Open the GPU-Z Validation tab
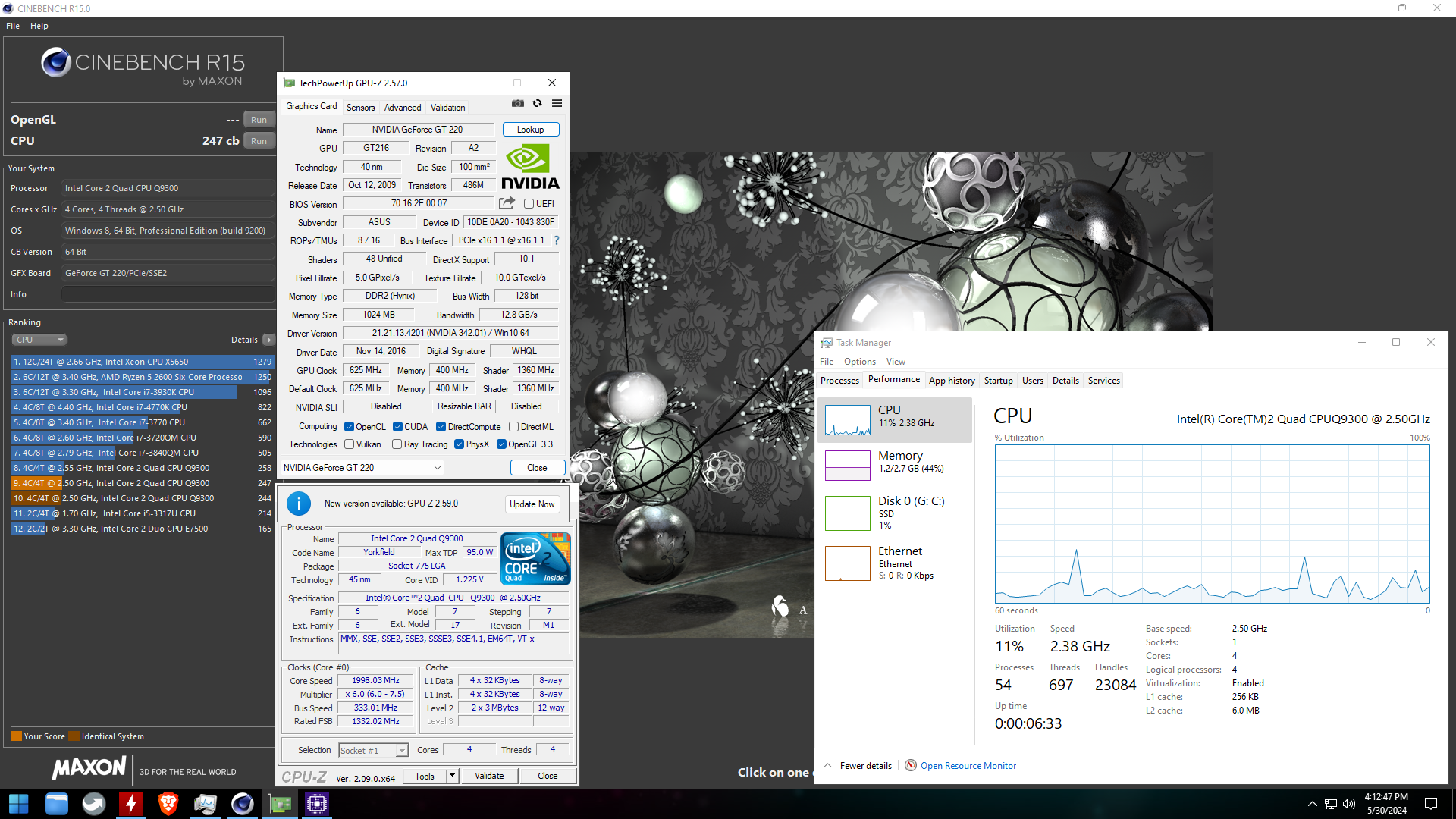Viewport: 1456px width, 819px height. tap(447, 108)
